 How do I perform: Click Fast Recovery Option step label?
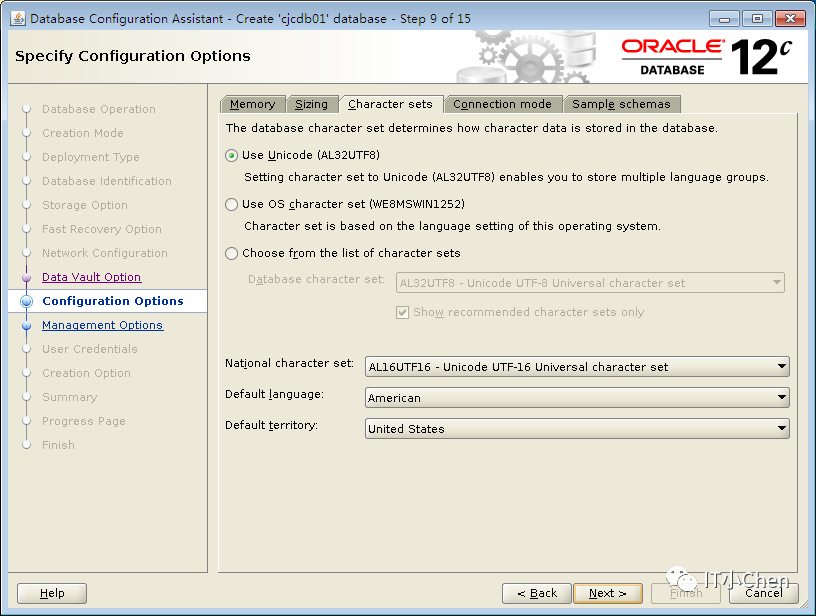(102, 229)
